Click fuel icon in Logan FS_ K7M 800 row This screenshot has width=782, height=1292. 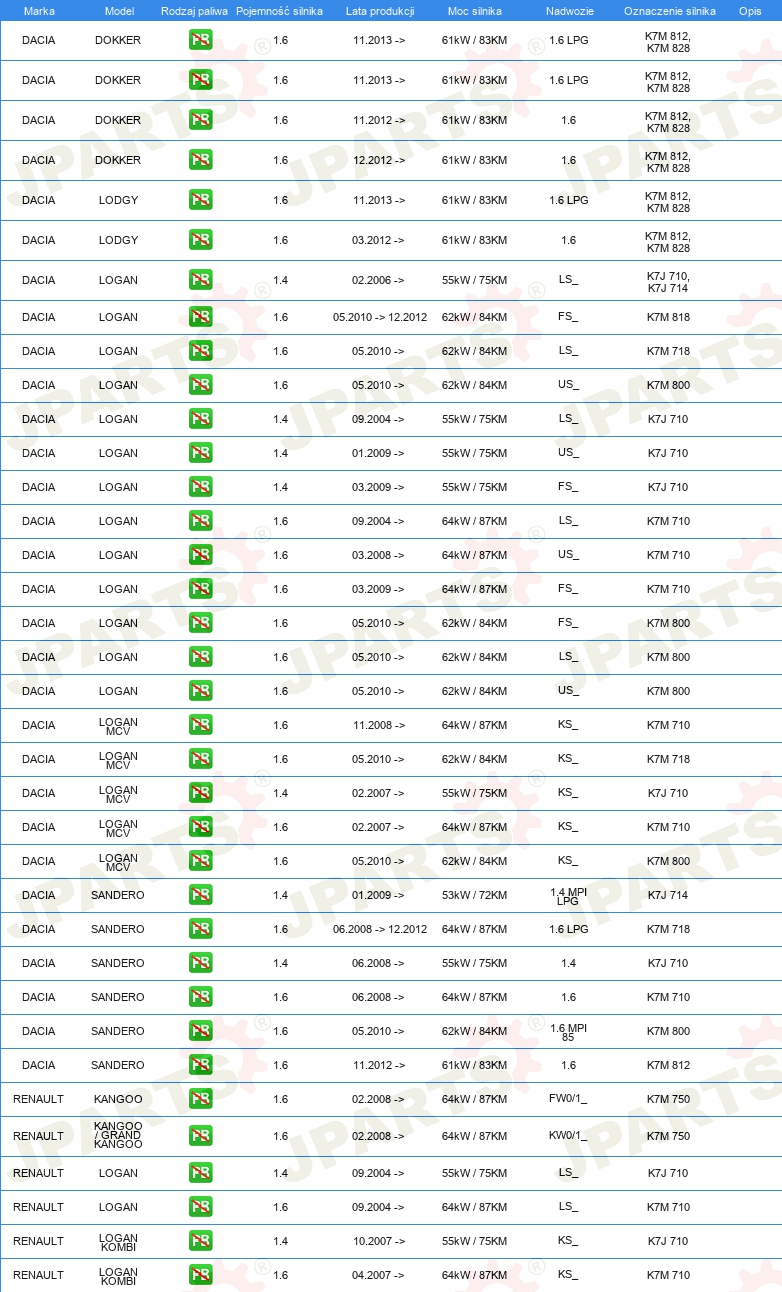pos(200,623)
